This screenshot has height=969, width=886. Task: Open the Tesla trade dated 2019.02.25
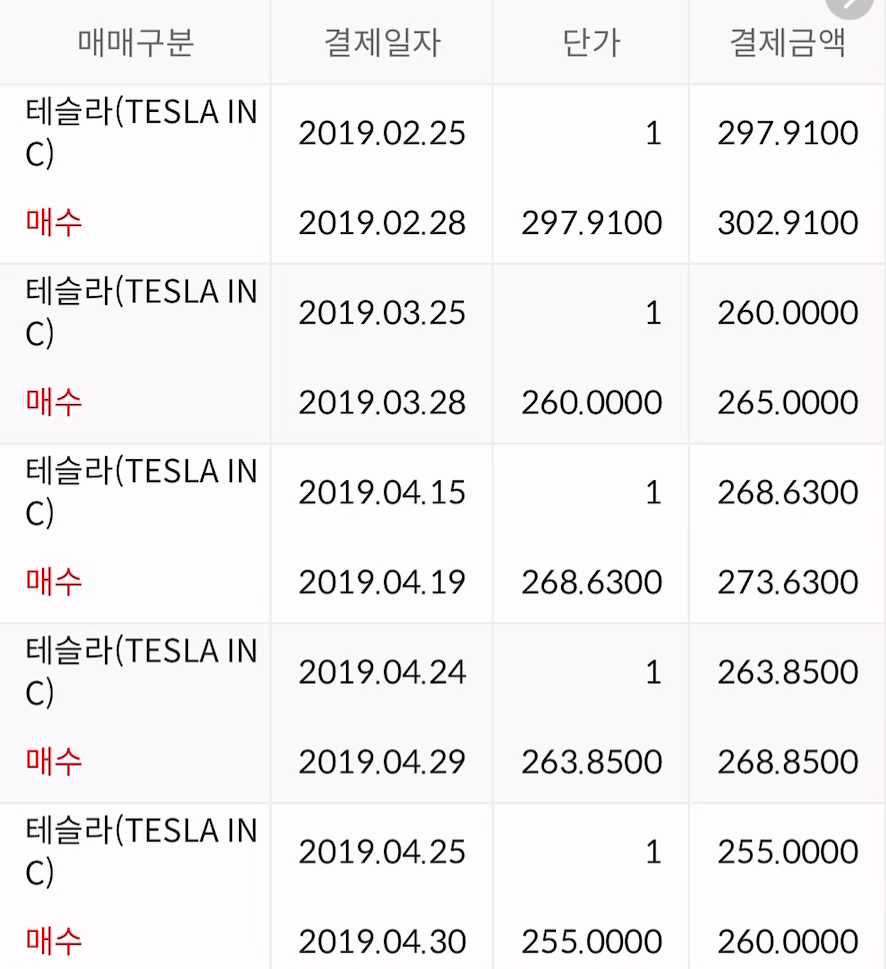[442, 174]
